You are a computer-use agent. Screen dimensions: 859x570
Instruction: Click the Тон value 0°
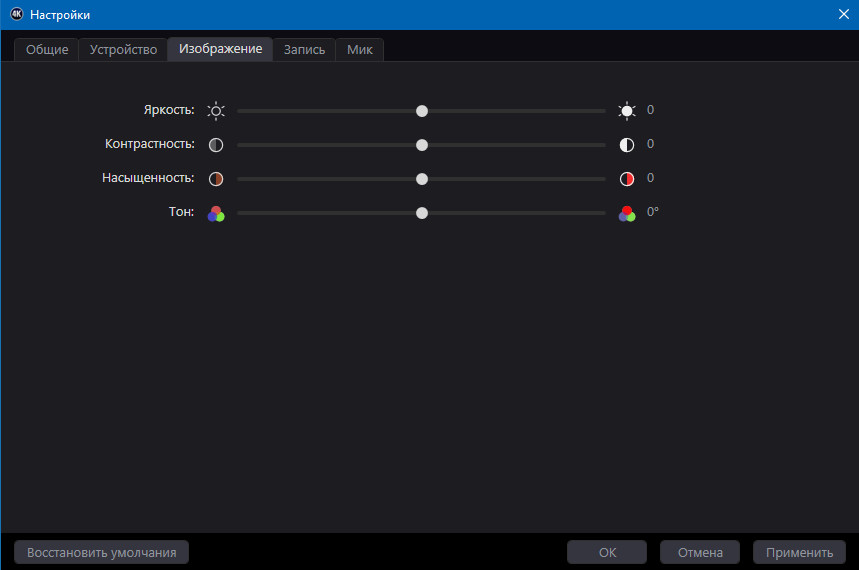[x=652, y=212]
